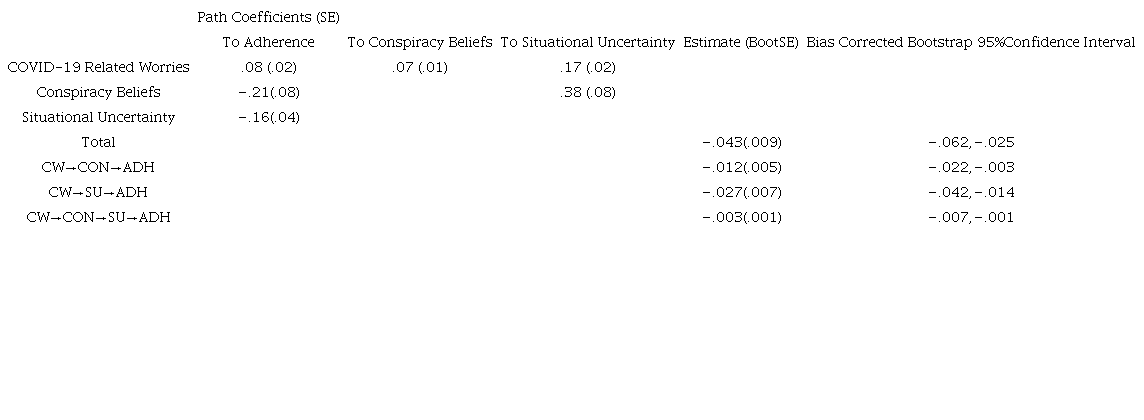Click the '−.042,−.014' confidence interval cell

[970, 193]
